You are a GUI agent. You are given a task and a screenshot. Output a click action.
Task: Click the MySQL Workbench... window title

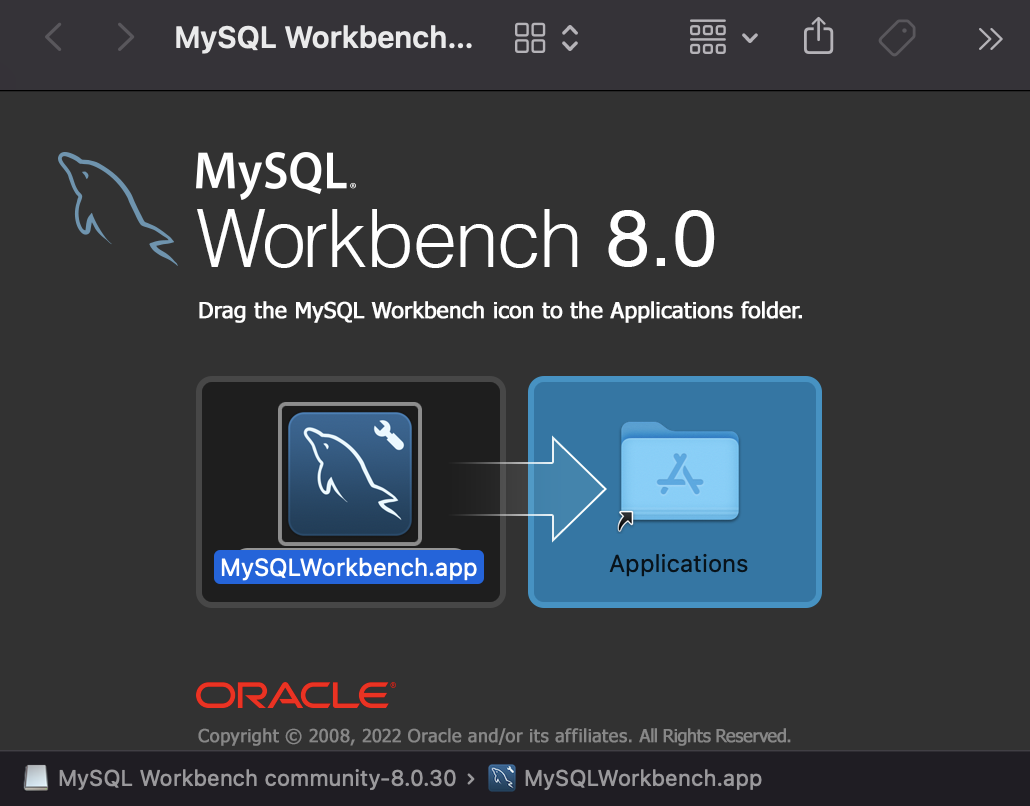[324, 37]
